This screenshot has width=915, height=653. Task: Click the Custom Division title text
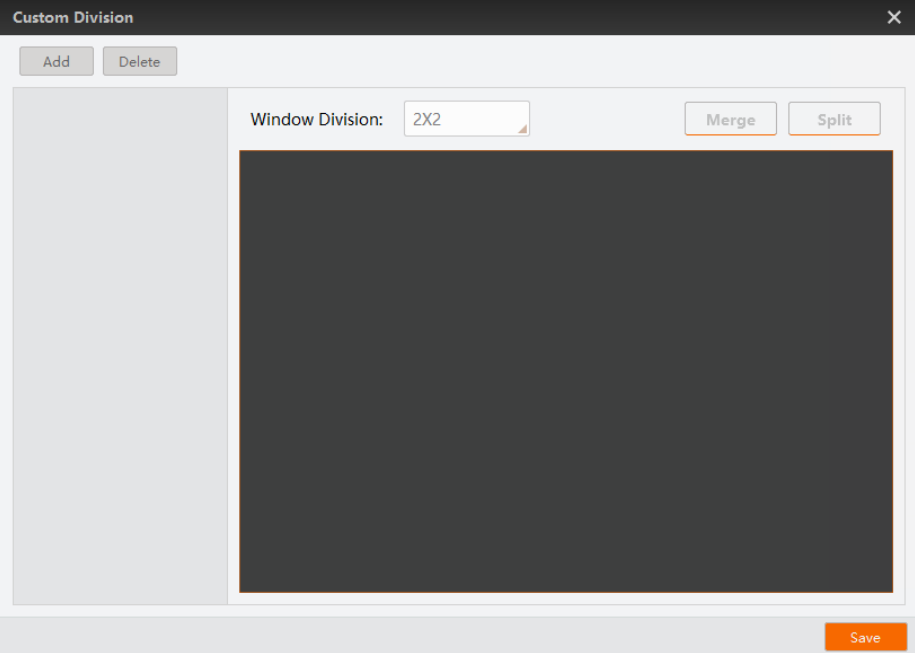(73, 18)
